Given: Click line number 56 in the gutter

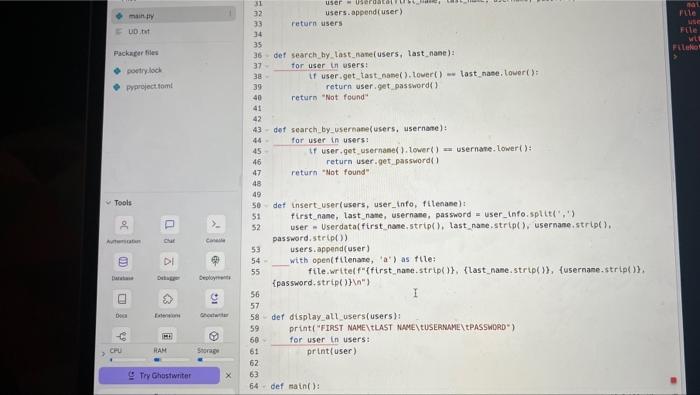Looking at the screenshot, I should tap(255, 295).
